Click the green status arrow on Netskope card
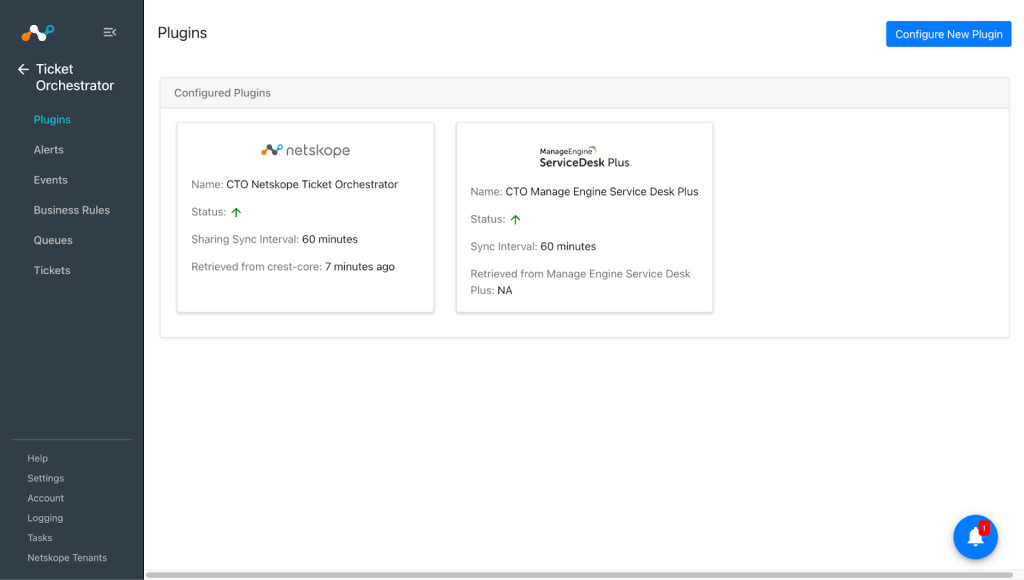This screenshot has width=1024, height=580. 236,212
